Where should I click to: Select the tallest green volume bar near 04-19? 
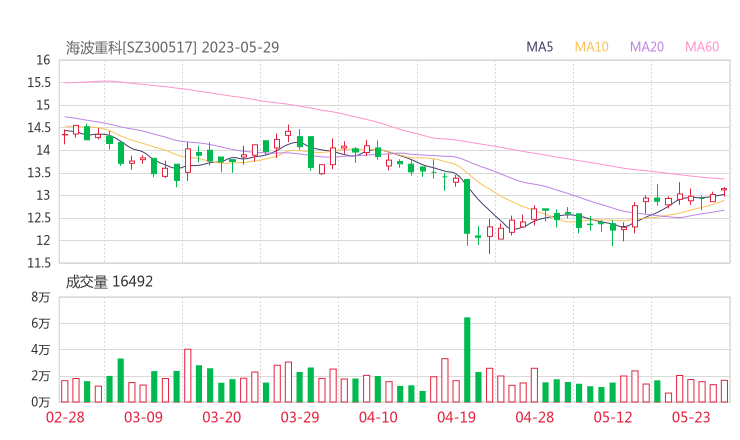[467, 360]
